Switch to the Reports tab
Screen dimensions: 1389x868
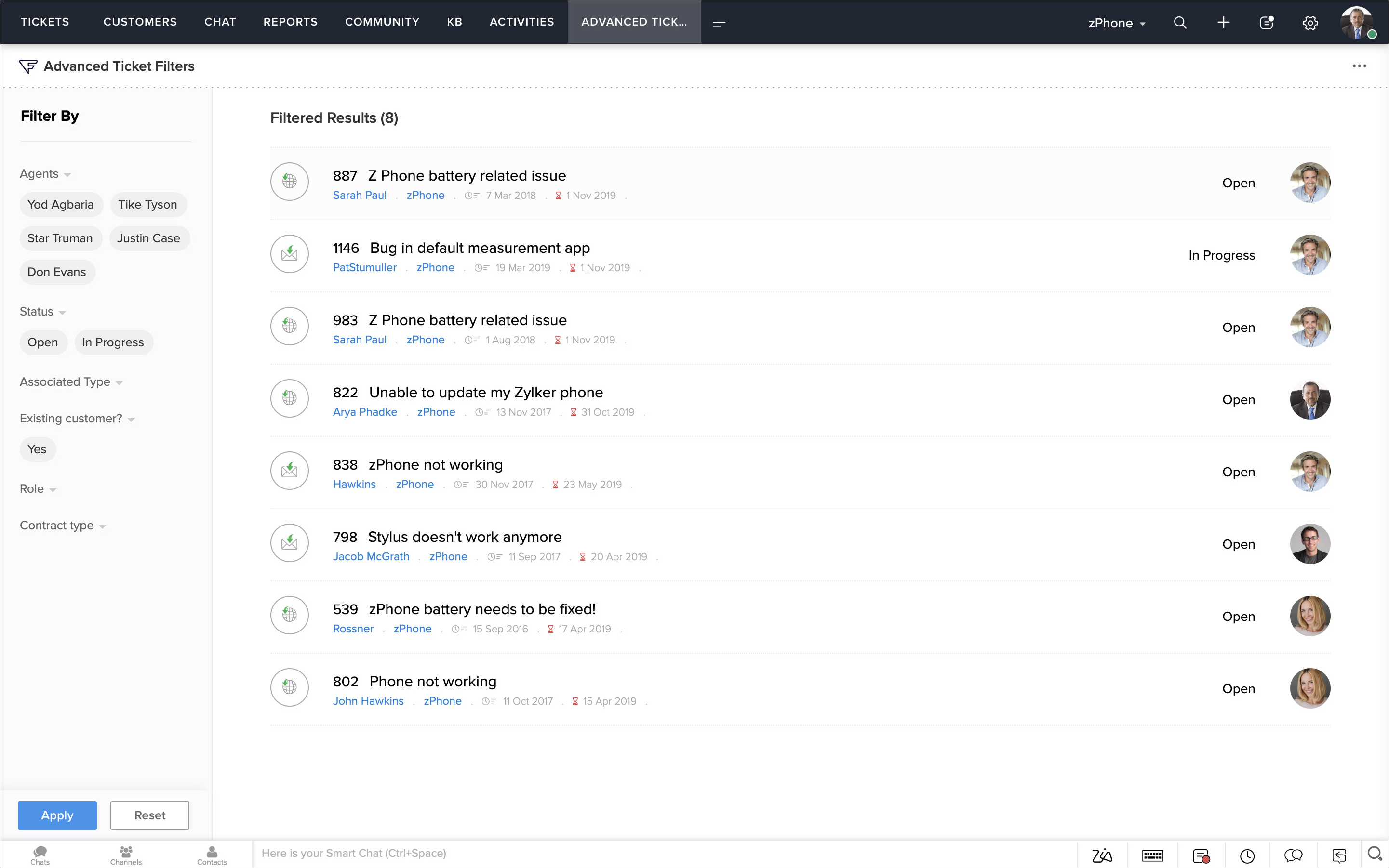click(x=290, y=22)
